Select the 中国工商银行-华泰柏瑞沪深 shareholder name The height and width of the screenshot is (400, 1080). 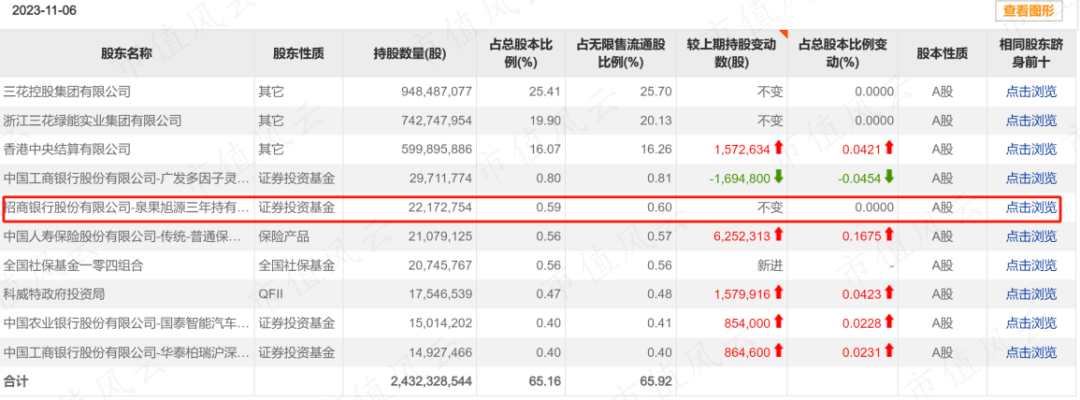[127, 352]
